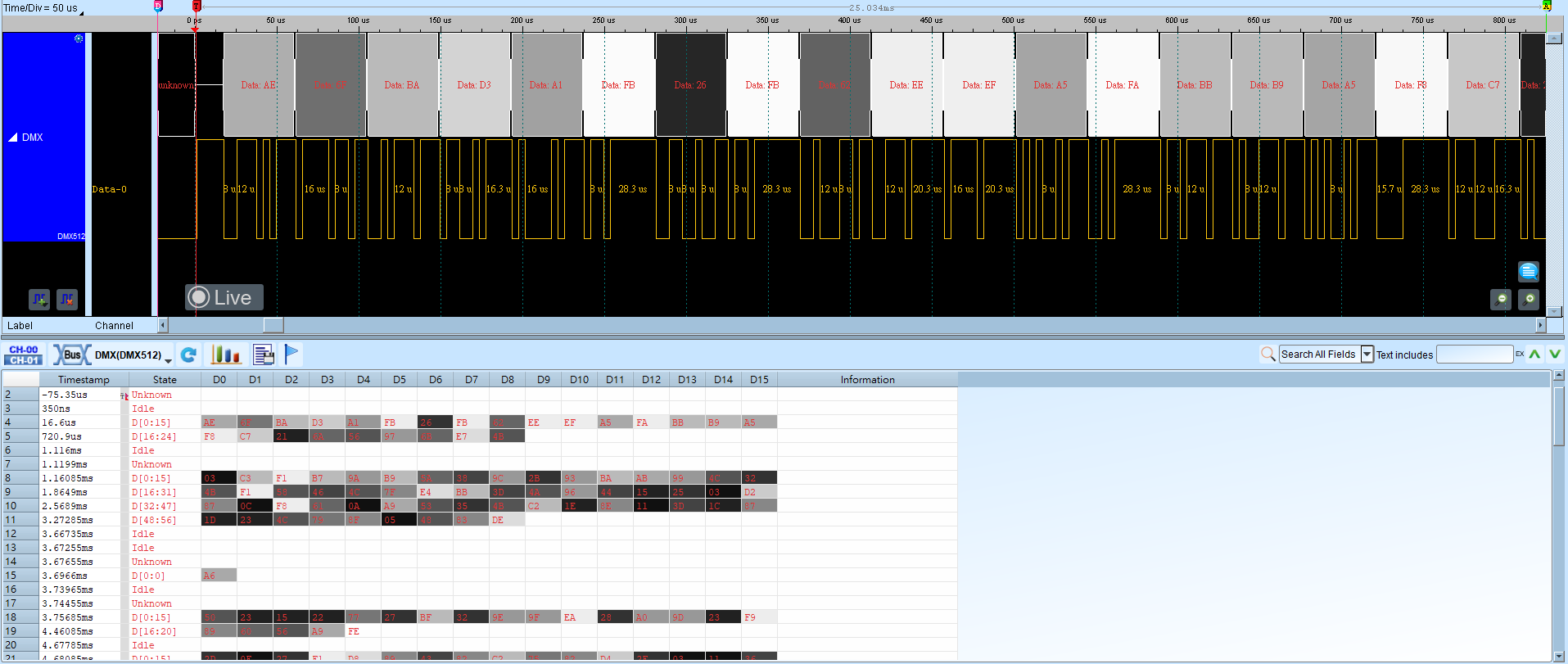Open DMX bus settings gear icon
The image size is (1568, 664).
(x=79, y=38)
